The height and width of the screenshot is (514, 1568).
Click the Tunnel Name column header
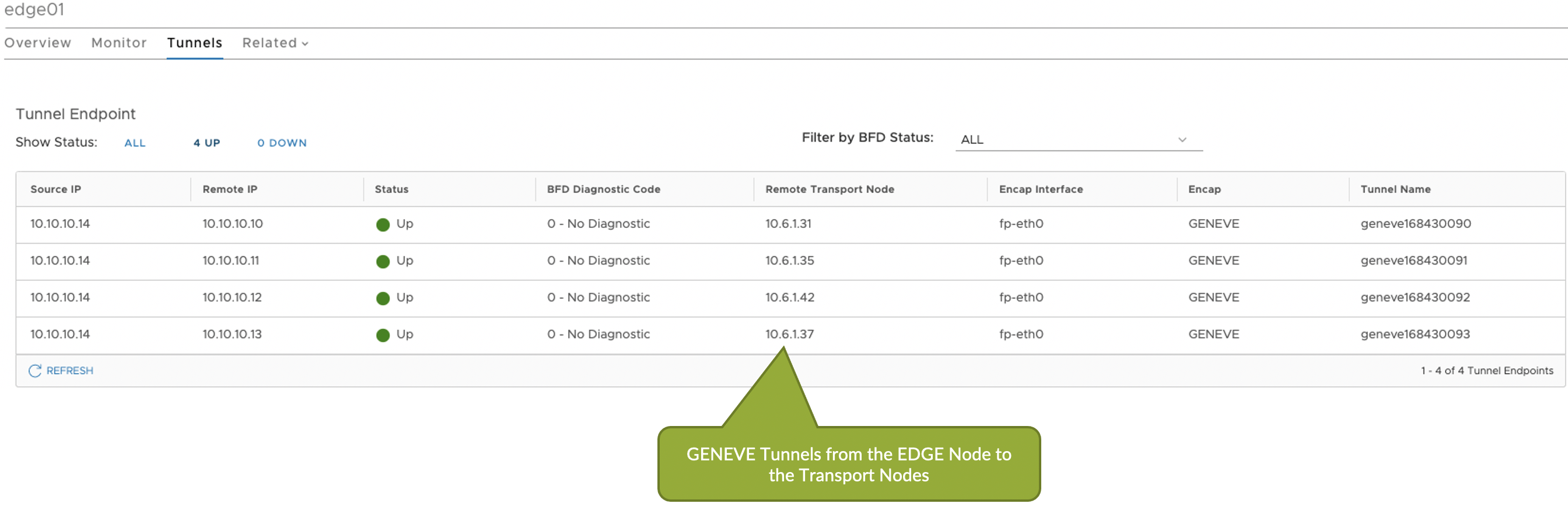[1395, 189]
